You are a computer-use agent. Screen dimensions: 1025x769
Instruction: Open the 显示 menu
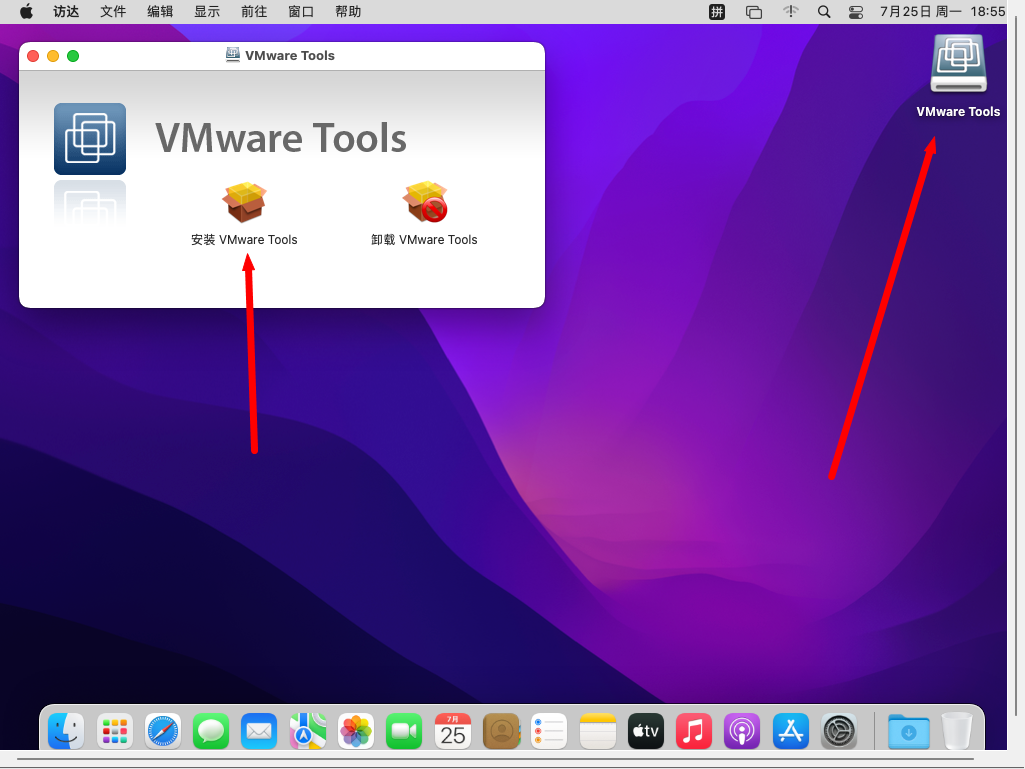(x=207, y=11)
